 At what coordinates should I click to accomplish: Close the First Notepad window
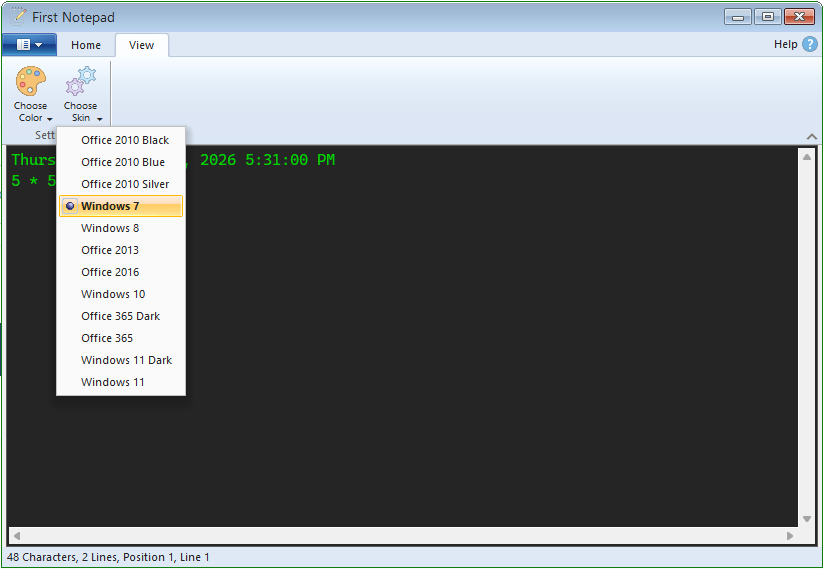(799, 17)
